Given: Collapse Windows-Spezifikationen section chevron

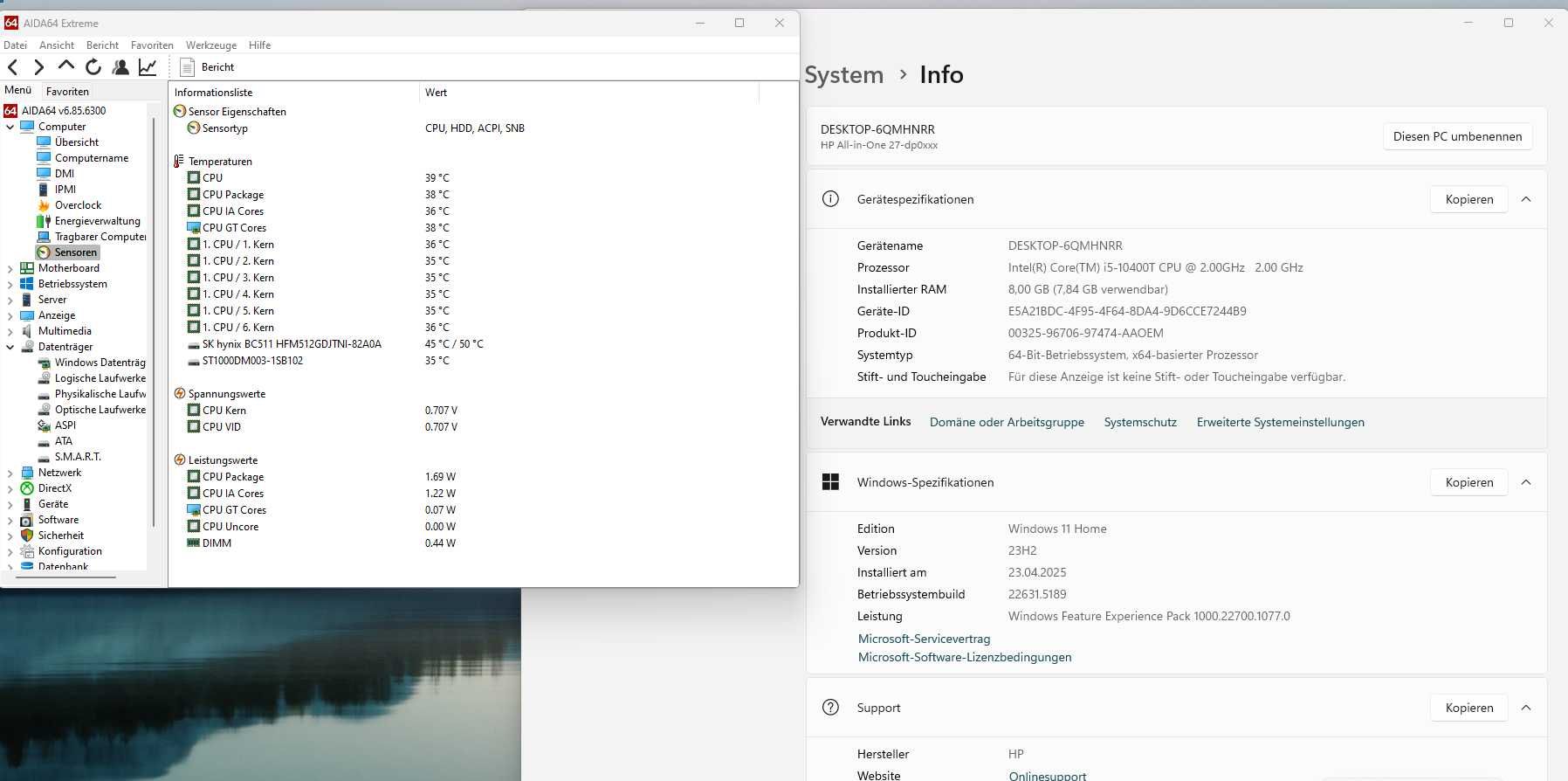Looking at the screenshot, I should pyautogui.click(x=1526, y=482).
